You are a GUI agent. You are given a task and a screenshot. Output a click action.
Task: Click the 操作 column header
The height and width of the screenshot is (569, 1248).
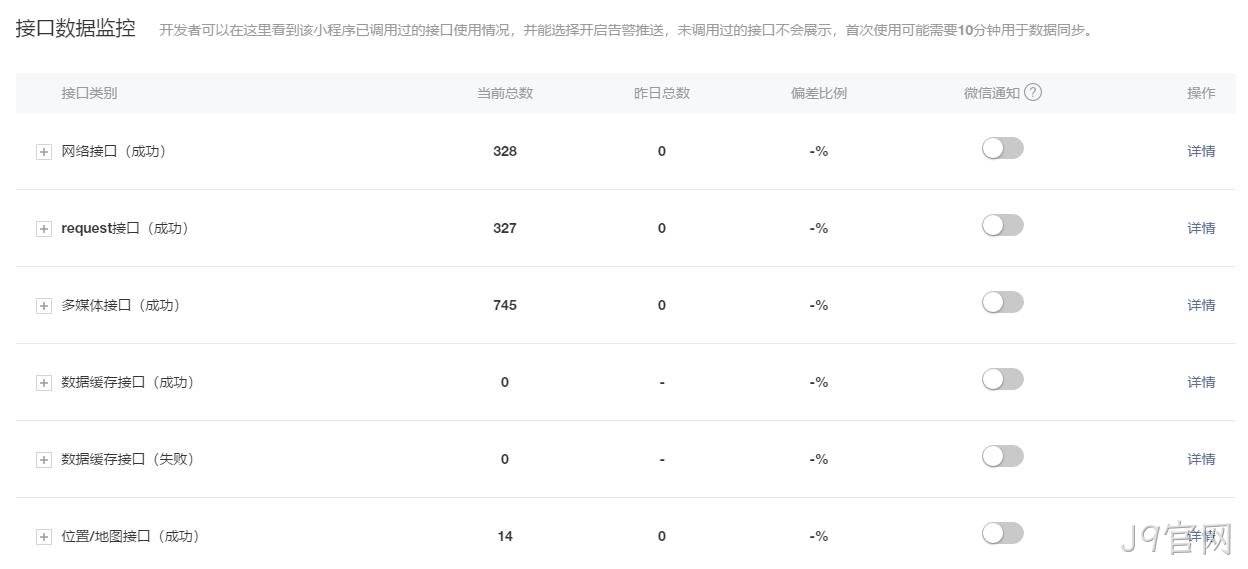pyautogui.click(x=1201, y=93)
